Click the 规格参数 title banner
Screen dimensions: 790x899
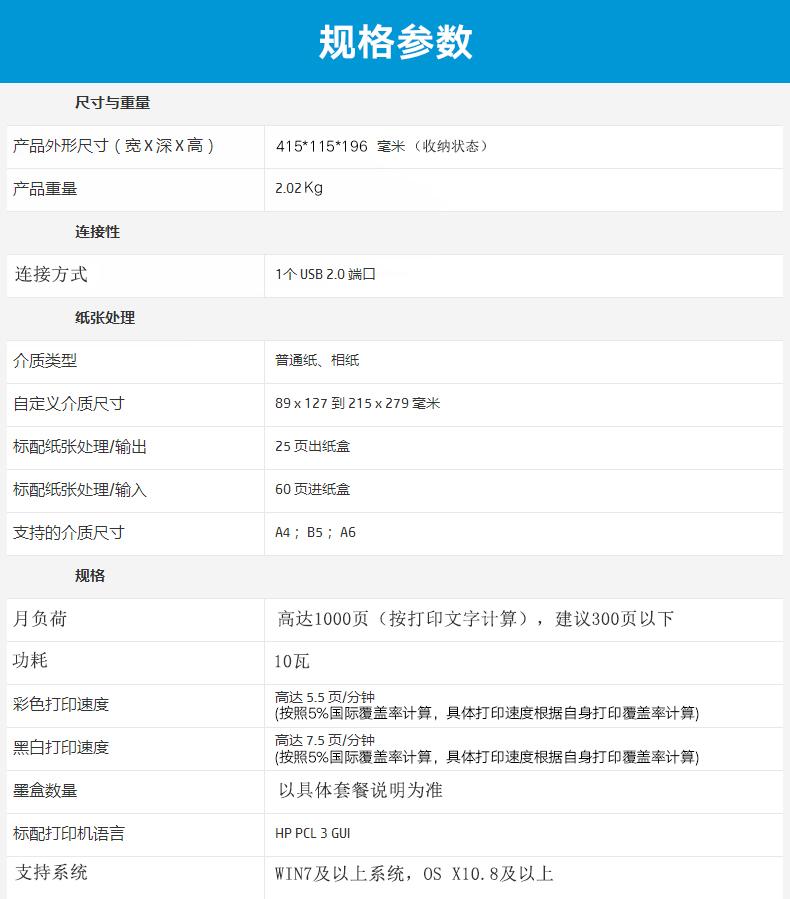[x=395, y=42]
